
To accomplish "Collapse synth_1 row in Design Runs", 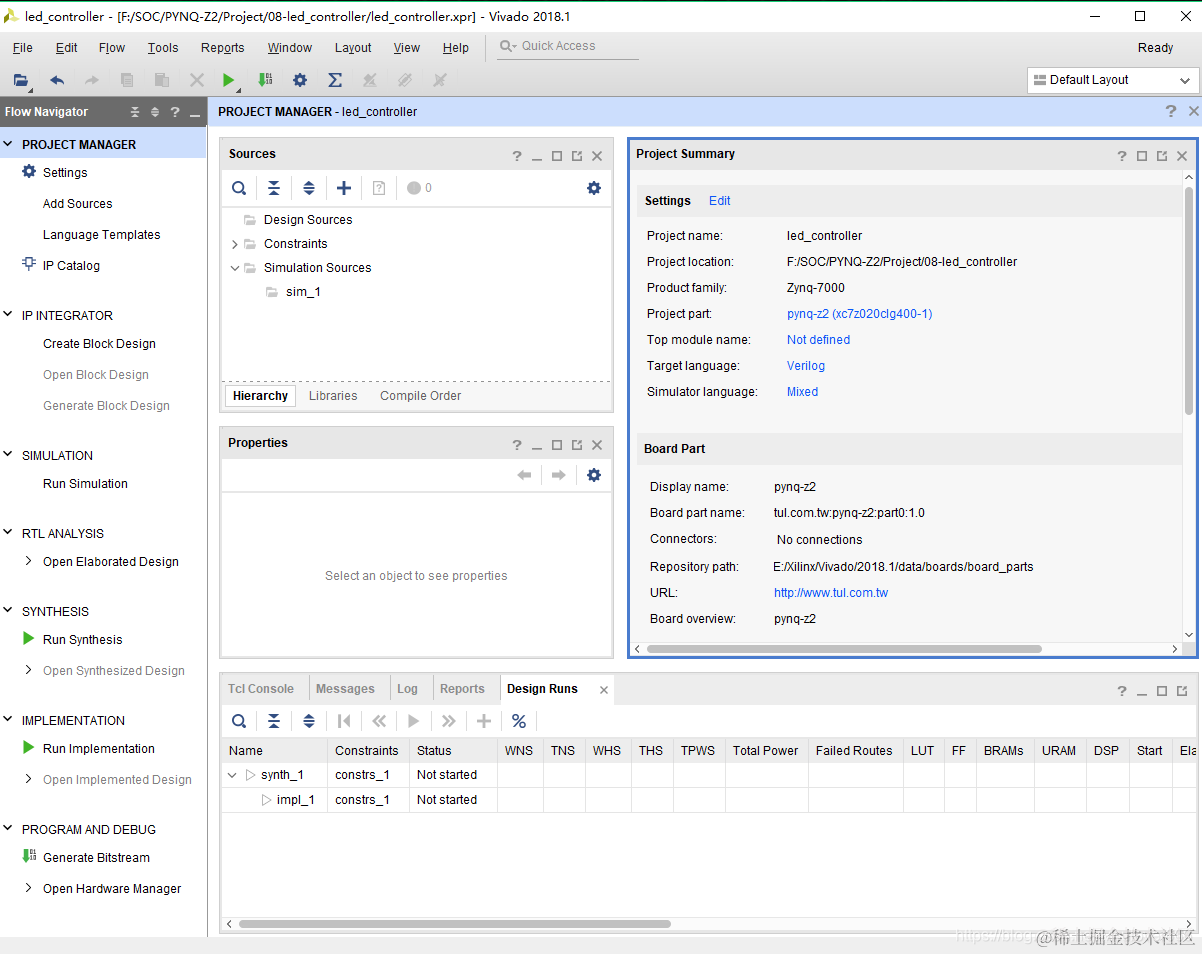I will [234, 775].
